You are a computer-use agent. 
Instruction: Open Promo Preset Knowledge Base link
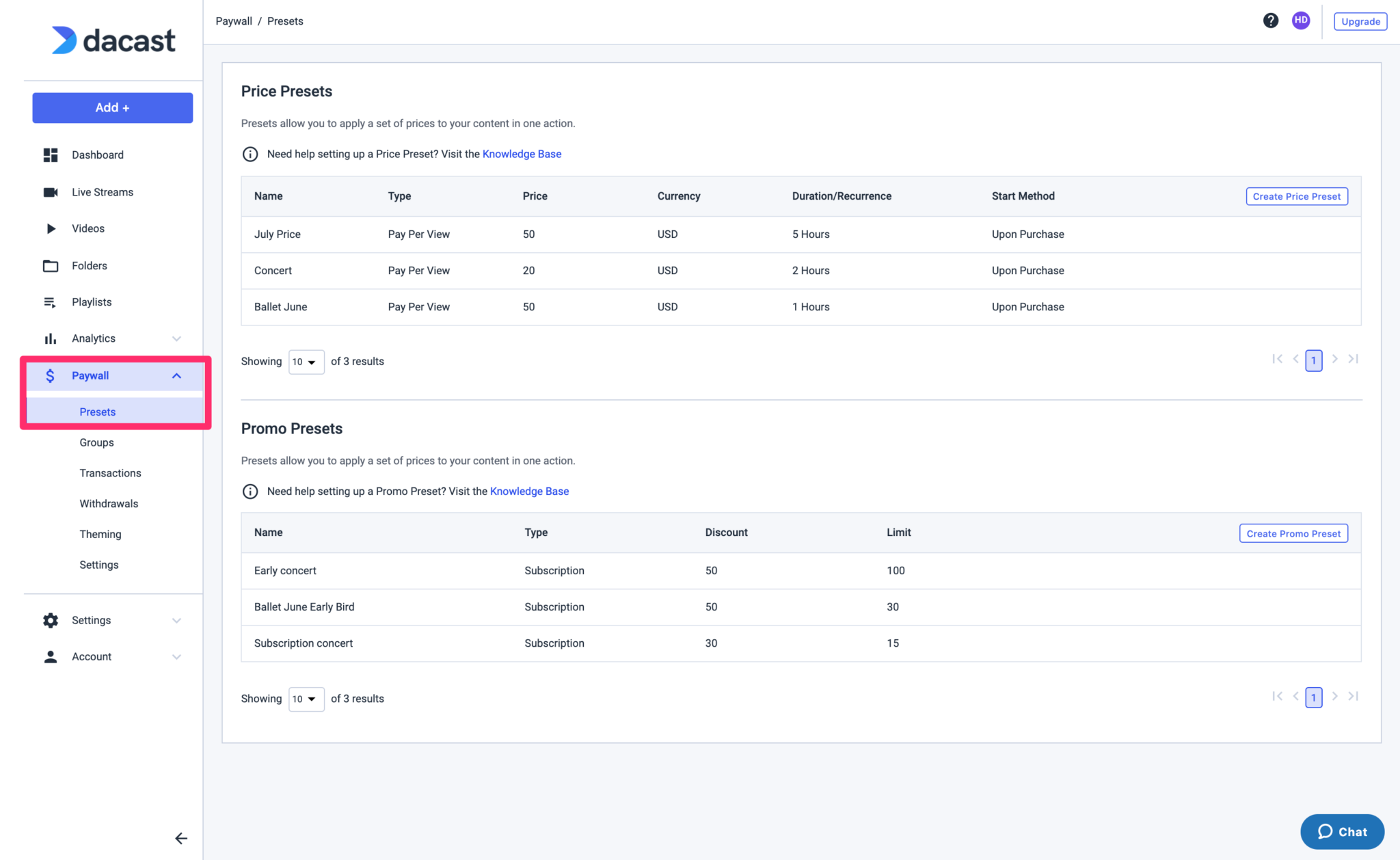click(x=529, y=492)
